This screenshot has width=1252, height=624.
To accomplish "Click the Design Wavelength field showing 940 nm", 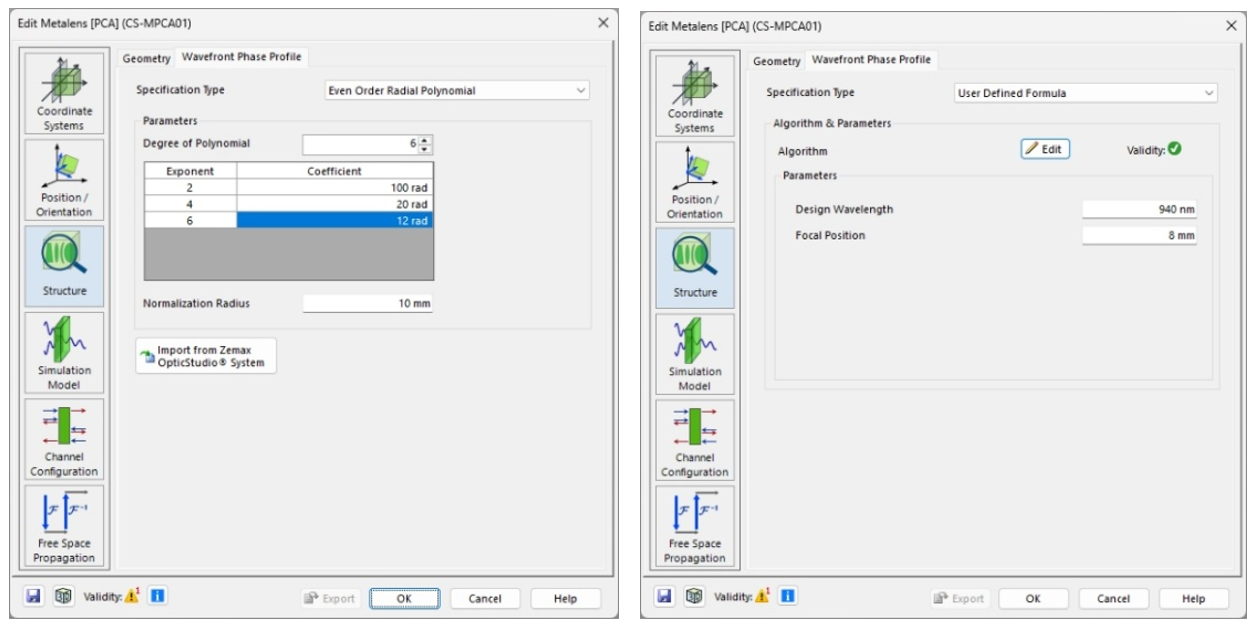I will tap(1139, 209).
